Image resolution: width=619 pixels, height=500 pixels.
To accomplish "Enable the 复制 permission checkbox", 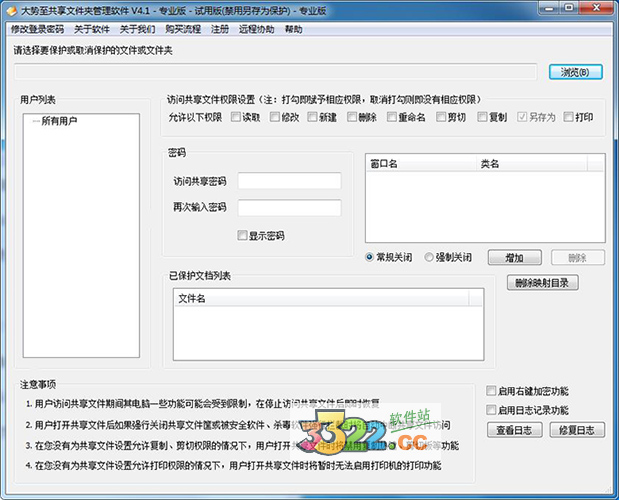I will click(482, 117).
